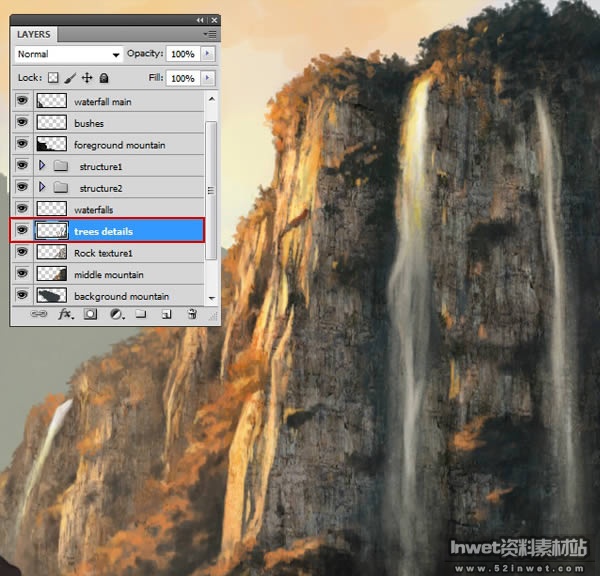Expand the structure1 group

tap(42, 165)
